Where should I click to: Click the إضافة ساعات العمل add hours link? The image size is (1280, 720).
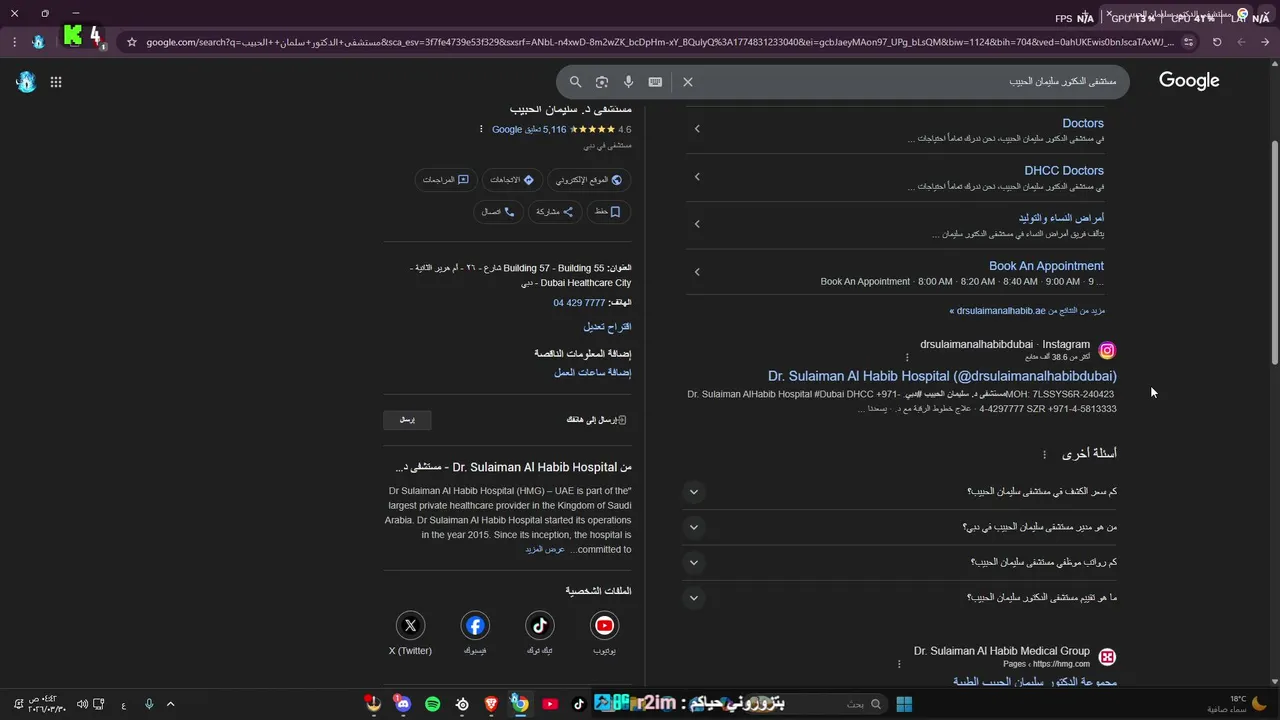[593, 373]
